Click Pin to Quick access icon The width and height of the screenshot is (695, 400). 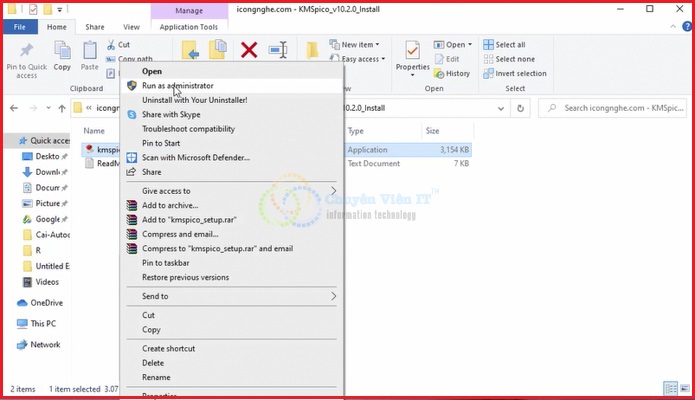point(26,50)
